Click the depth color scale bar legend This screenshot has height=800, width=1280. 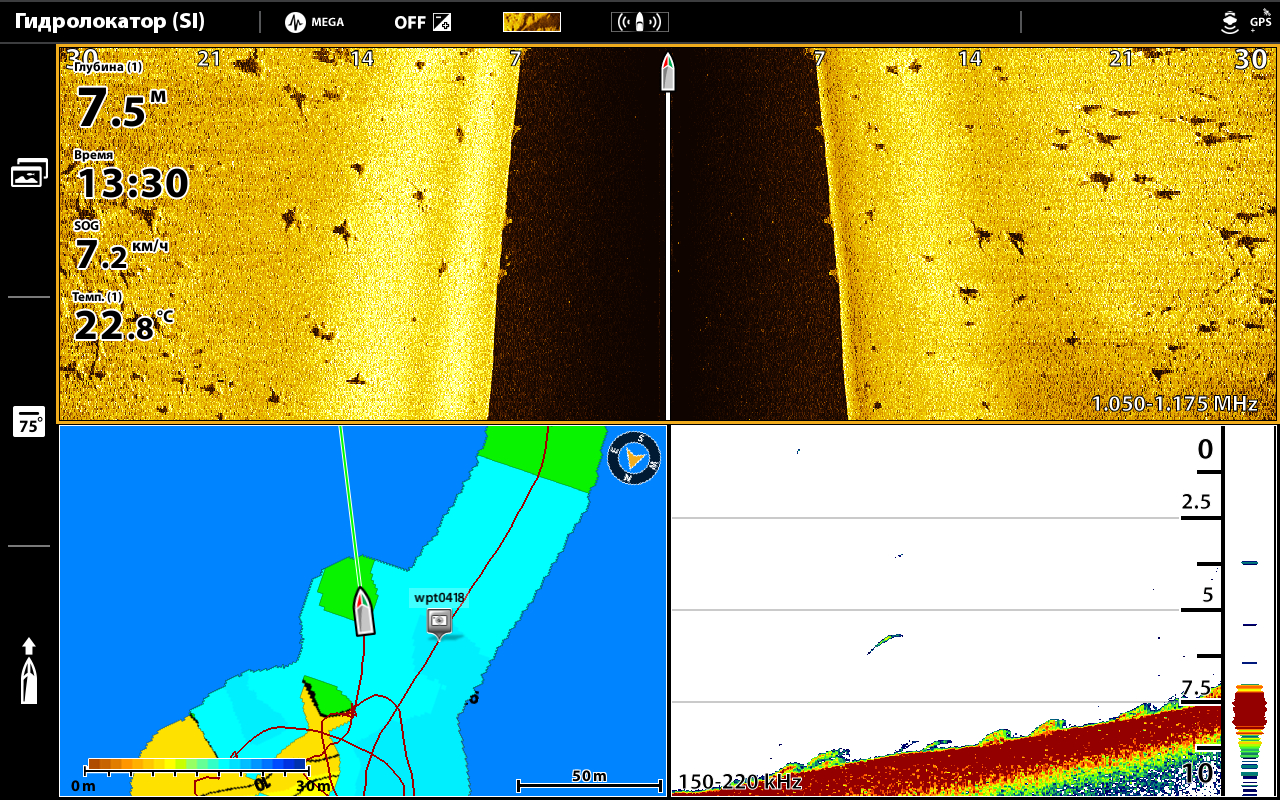click(197, 765)
